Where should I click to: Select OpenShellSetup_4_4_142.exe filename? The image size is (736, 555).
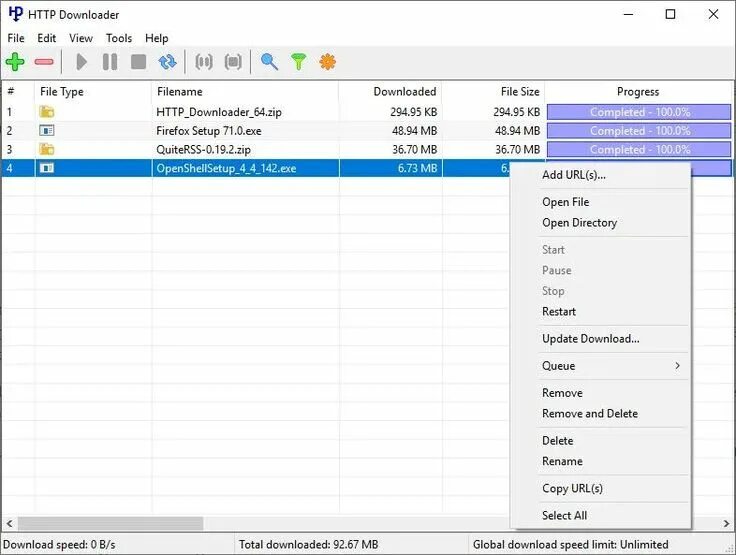[226, 169]
